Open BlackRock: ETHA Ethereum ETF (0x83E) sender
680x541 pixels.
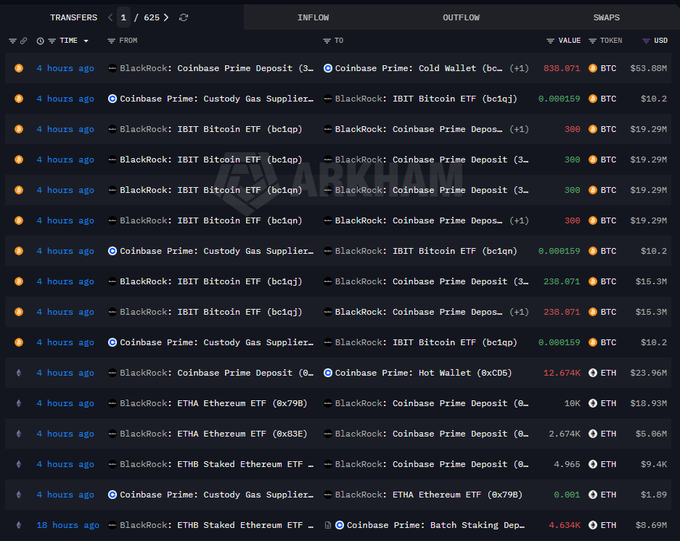[x=213, y=434]
